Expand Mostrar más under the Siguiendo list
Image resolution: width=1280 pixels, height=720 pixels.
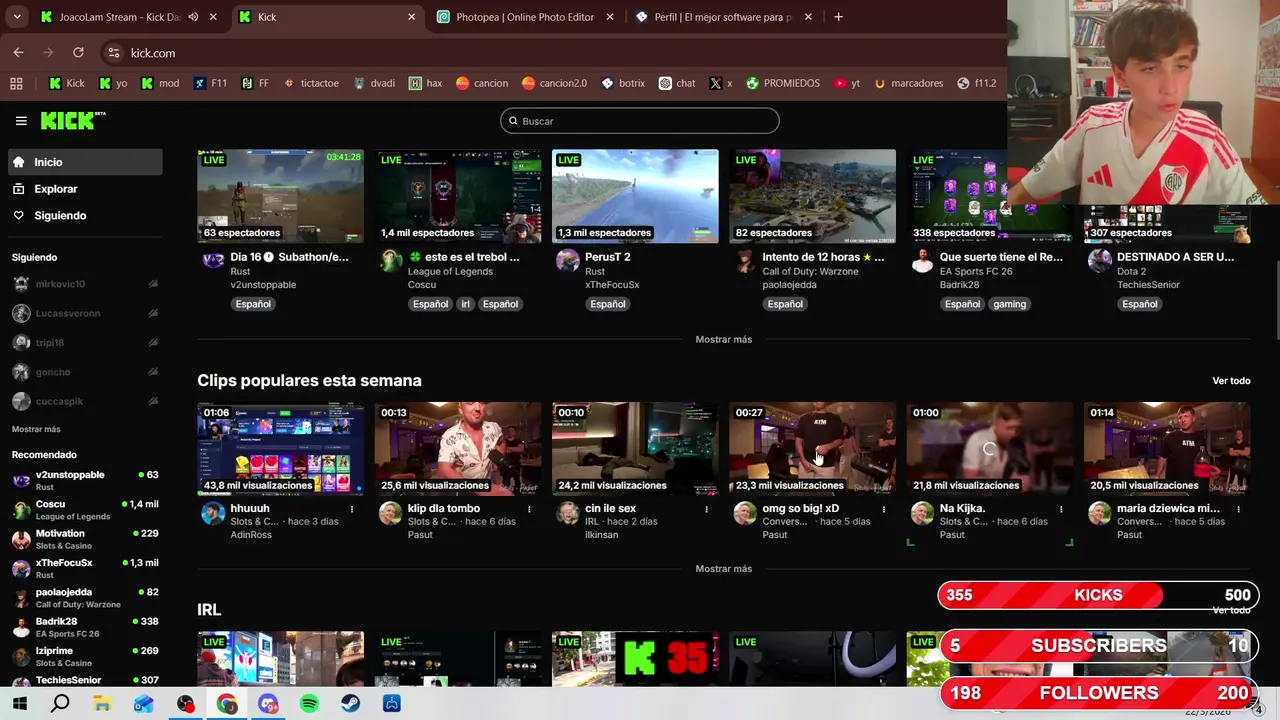[x=36, y=429]
